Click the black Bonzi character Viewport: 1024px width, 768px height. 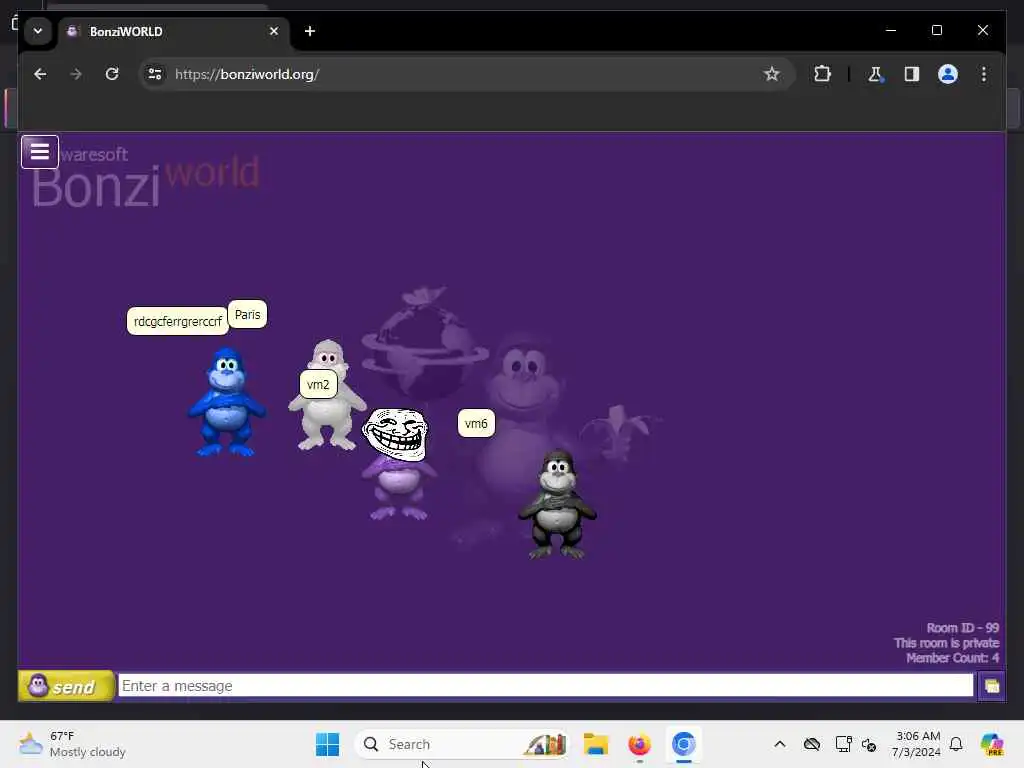click(x=557, y=504)
